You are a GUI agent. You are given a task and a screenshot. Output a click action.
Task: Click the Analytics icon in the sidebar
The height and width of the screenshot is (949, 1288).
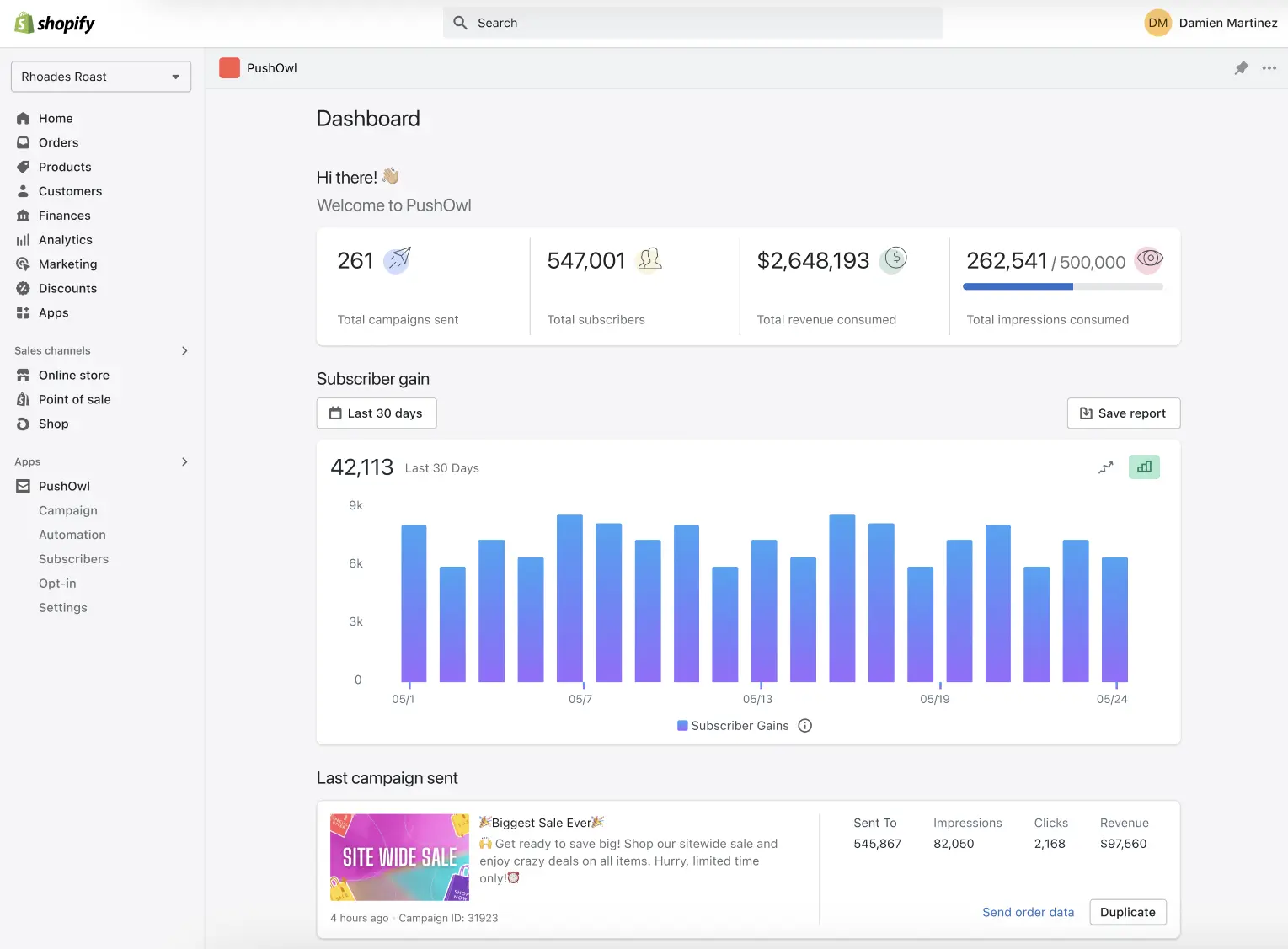coord(23,239)
